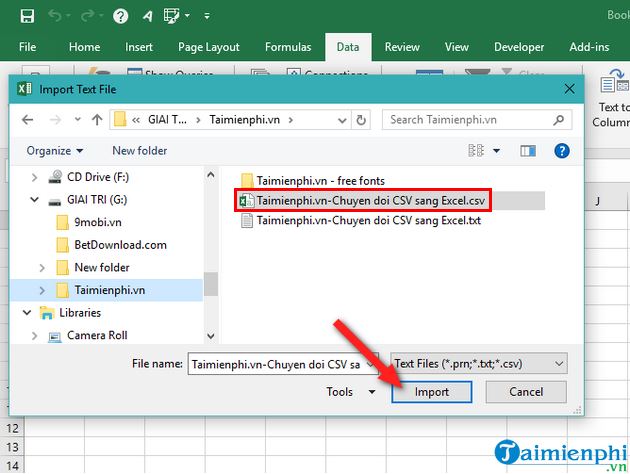Open the Tools dropdown menu

(350, 392)
